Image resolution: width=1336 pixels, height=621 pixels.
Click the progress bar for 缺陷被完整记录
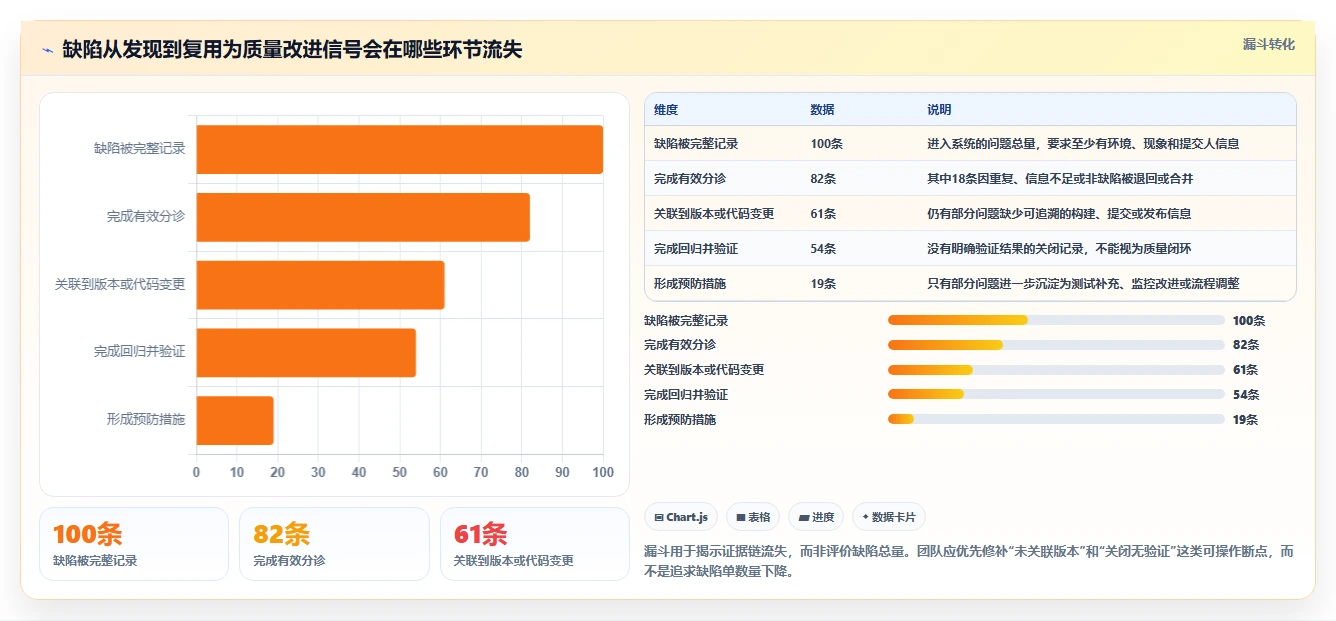pyautogui.click(x=1056, y=320)
